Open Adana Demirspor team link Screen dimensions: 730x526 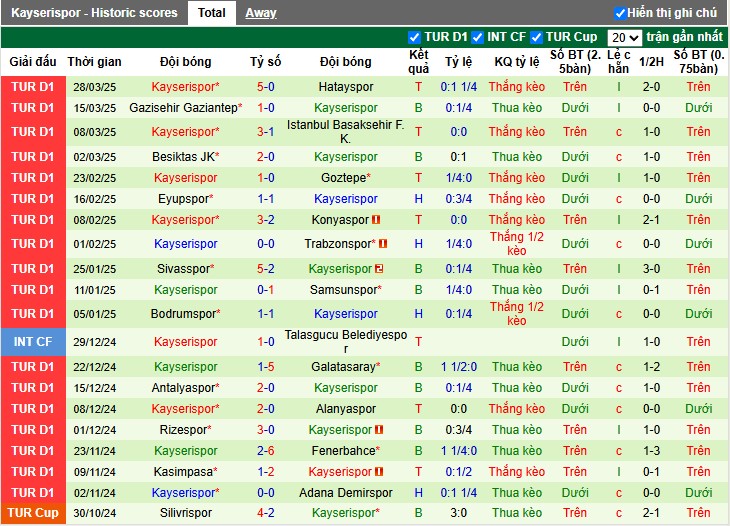tap(346, 492)
